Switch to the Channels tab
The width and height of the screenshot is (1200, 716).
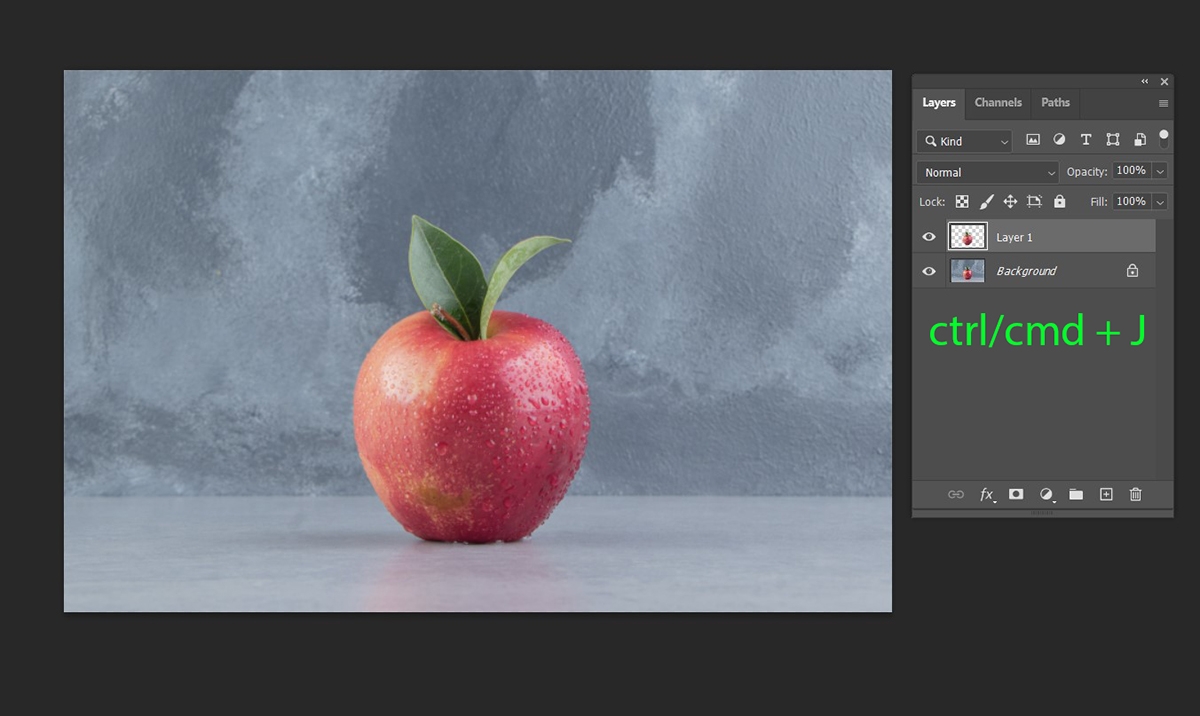click(x=998, y=102)
